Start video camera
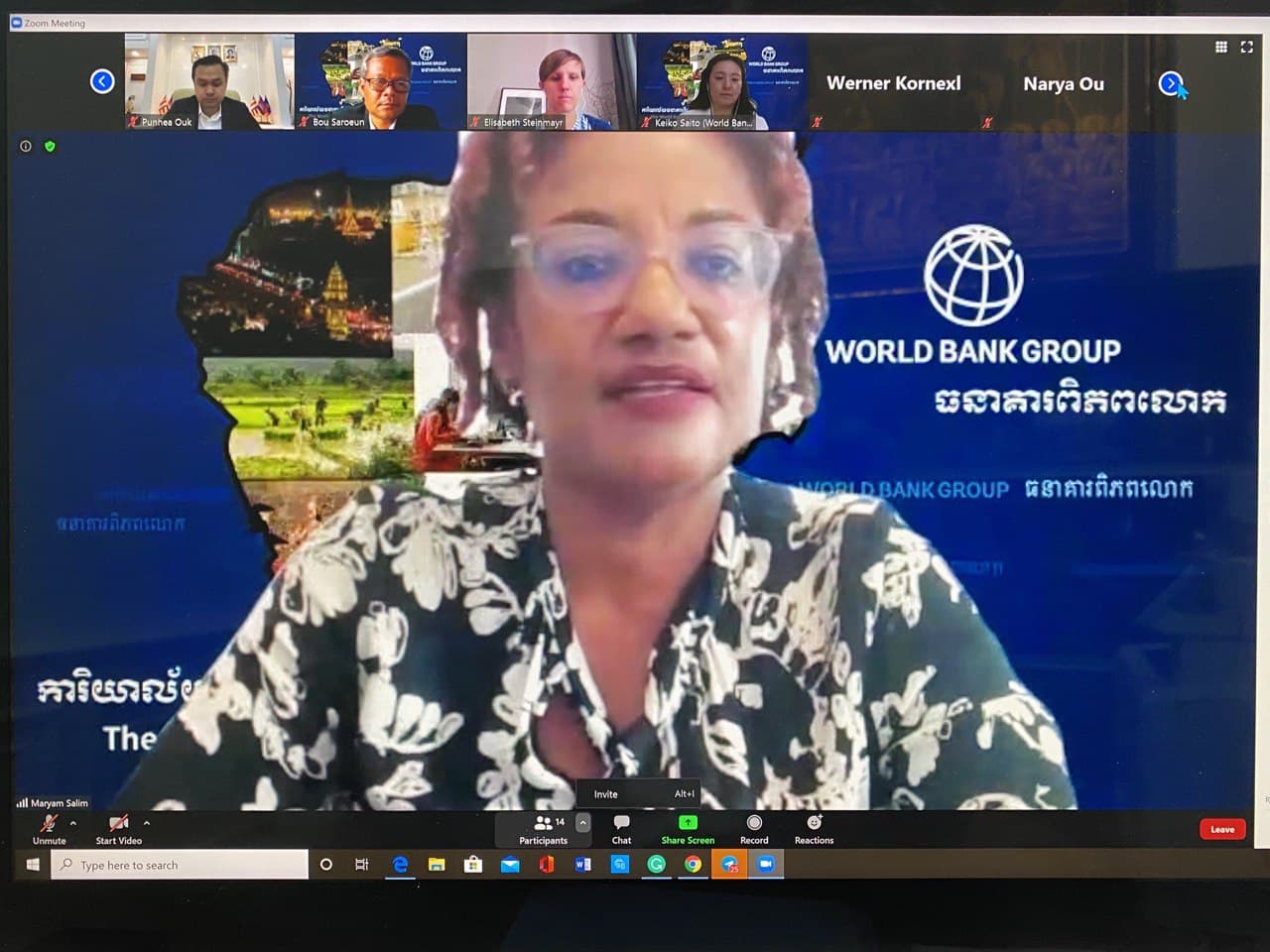This screenshot has height=952, width=1270. pos(118,829)
